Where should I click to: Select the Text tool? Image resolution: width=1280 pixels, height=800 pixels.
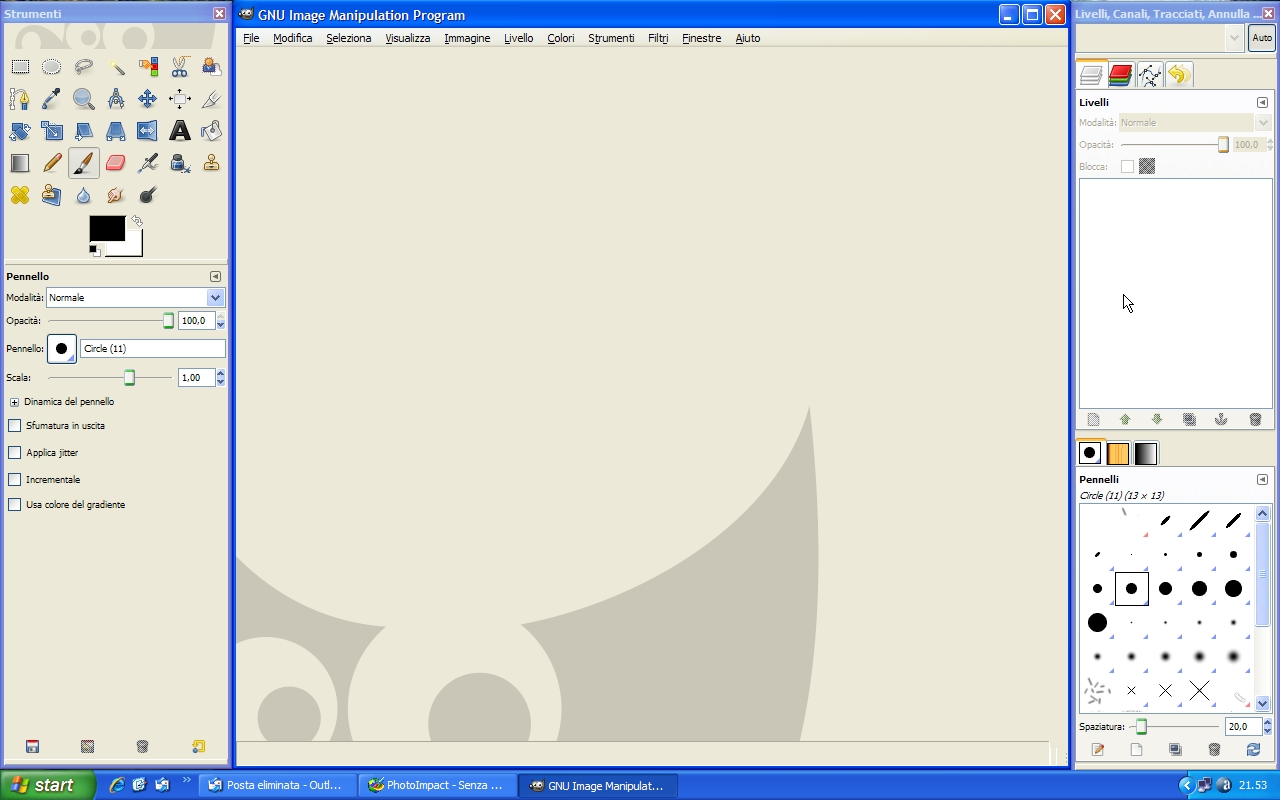point(180,131)
